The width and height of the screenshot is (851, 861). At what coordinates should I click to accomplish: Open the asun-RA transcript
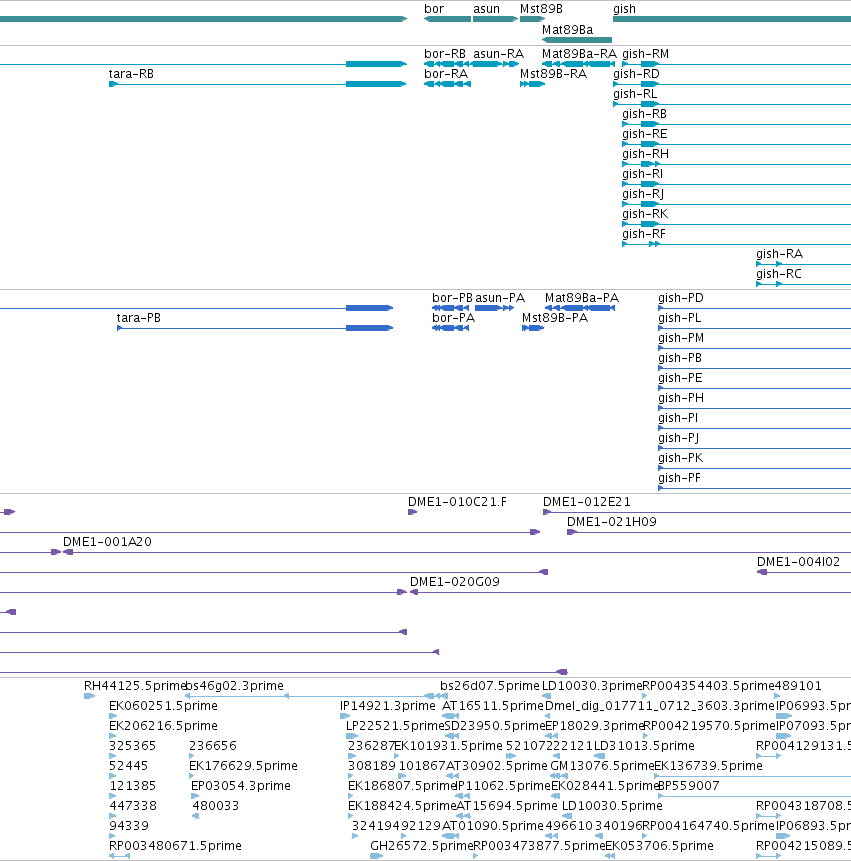click(x=496, y=64)
